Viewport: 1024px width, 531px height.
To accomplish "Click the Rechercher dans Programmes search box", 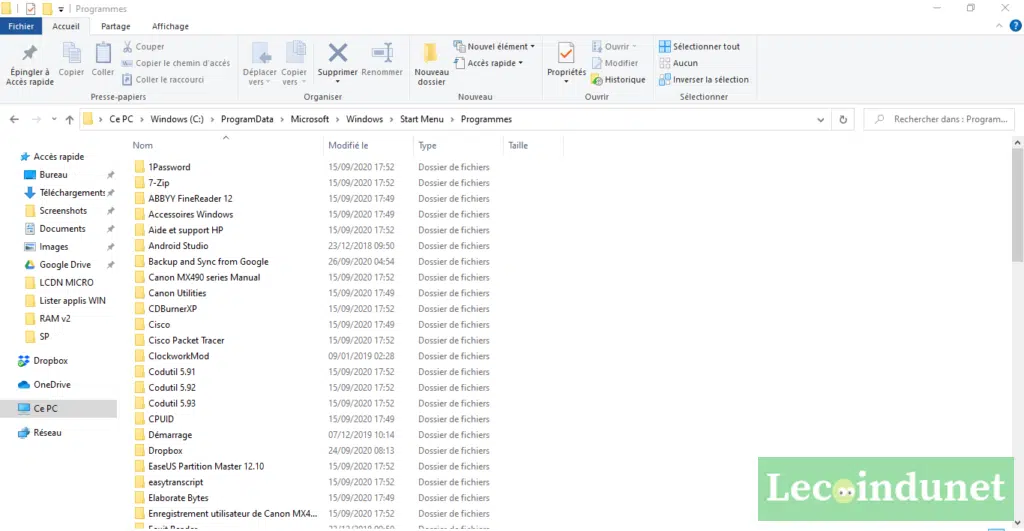I will pyautogui.click(x=940, y=120).
